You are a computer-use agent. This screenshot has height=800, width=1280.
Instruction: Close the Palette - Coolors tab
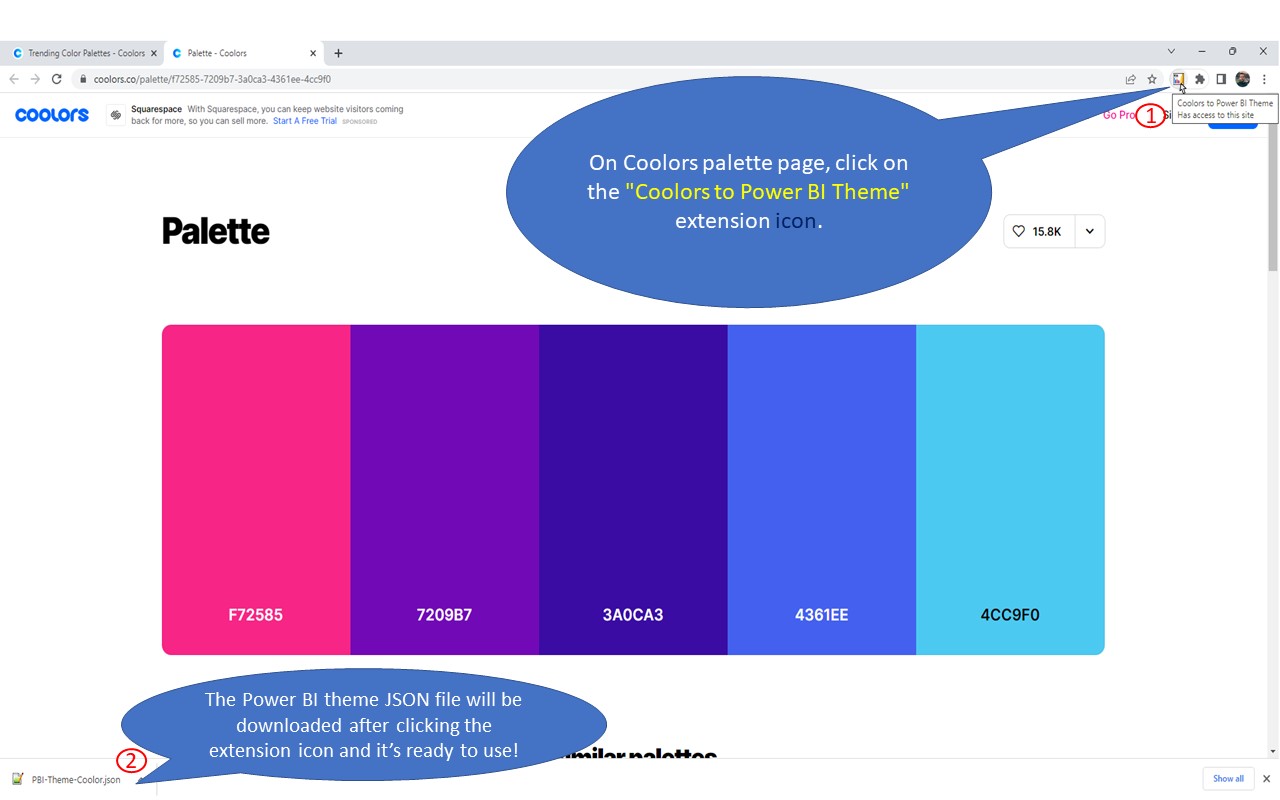(313, 53)
